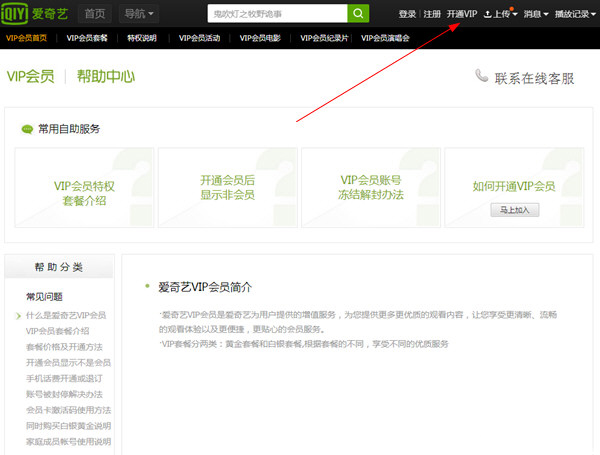
Task: Click the 联系在线客服 link
Action: coord(534,78)
